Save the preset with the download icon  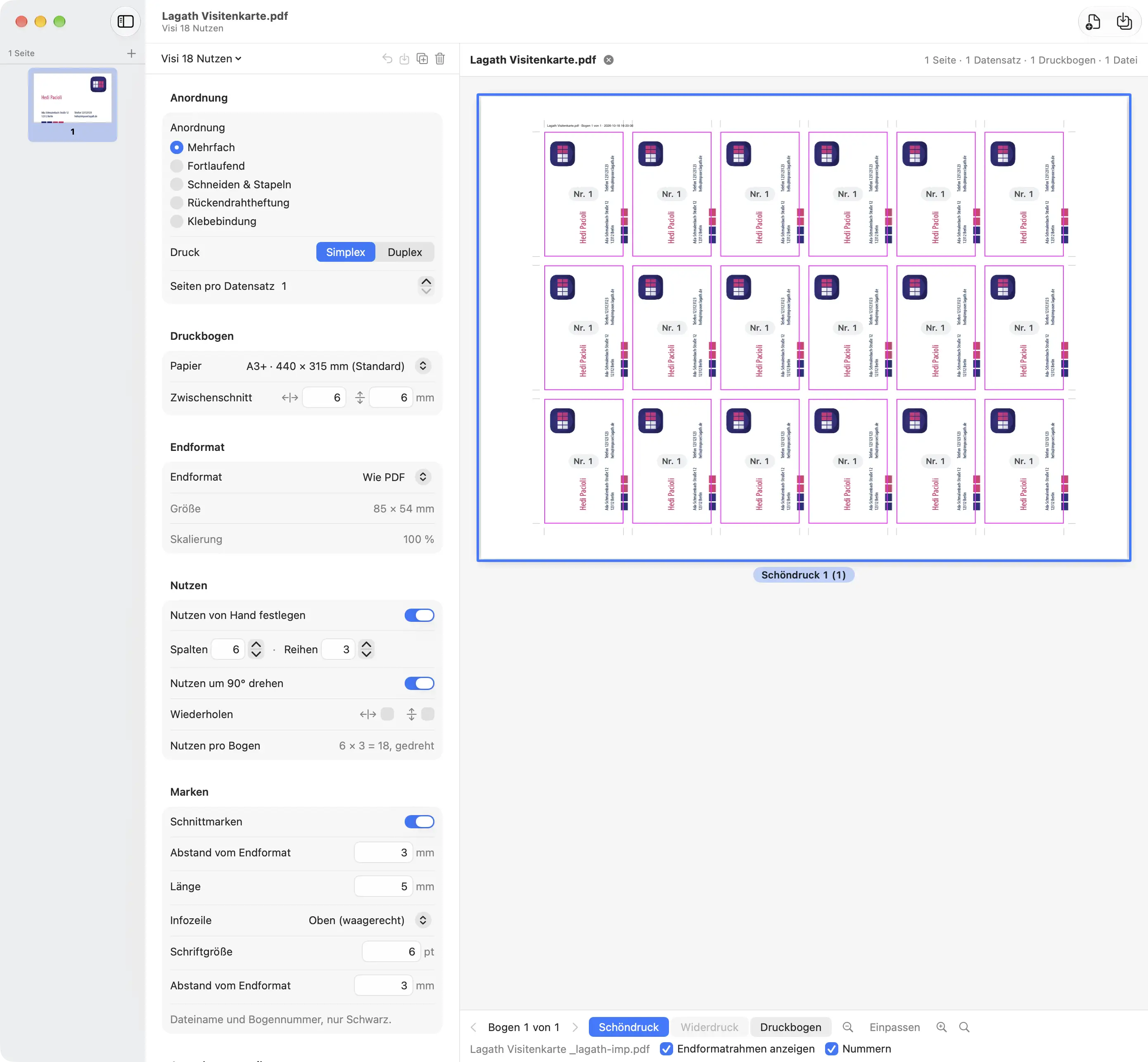[405, 59]
